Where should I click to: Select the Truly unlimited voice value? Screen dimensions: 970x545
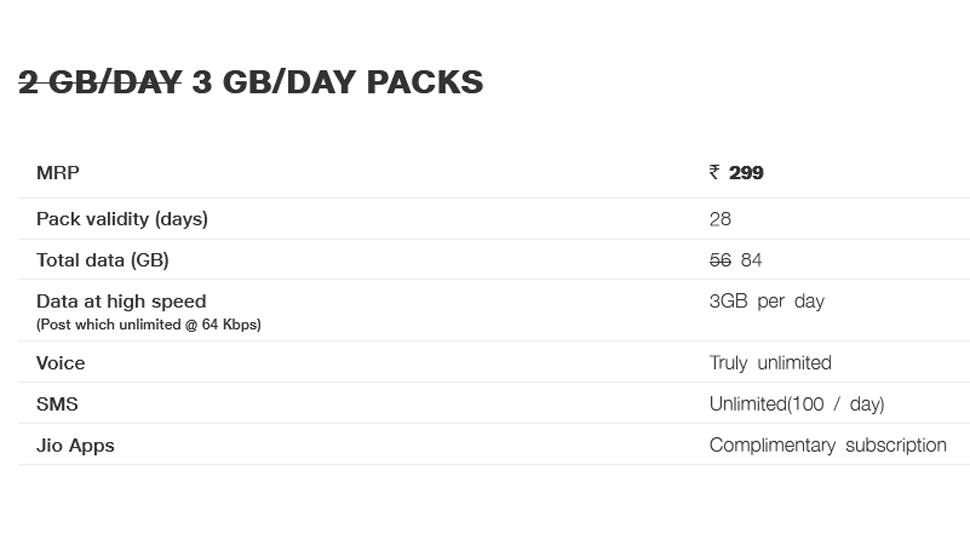pos(770,363)
